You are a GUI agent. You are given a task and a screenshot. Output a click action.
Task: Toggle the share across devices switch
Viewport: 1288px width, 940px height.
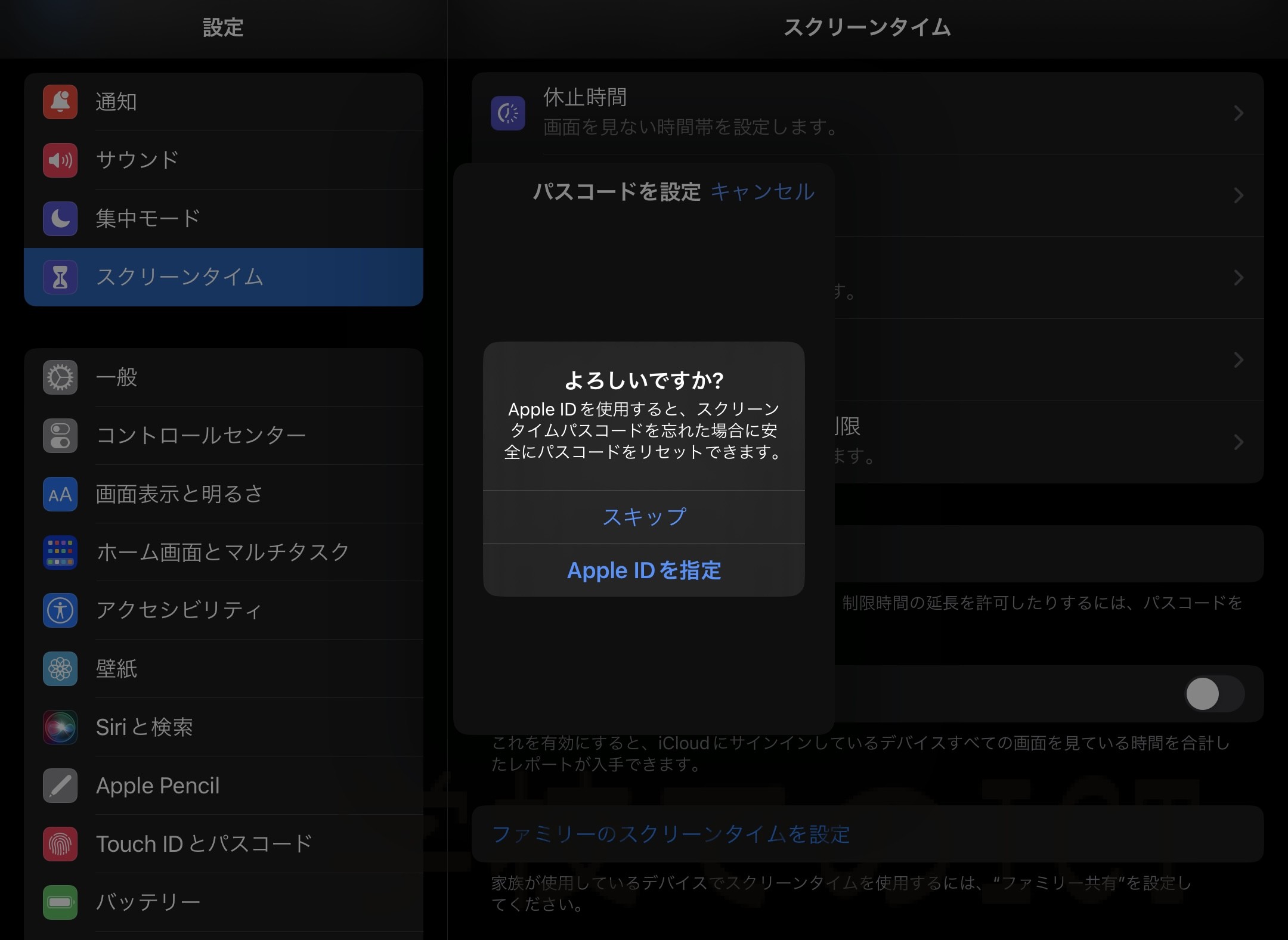(1214, 694)
